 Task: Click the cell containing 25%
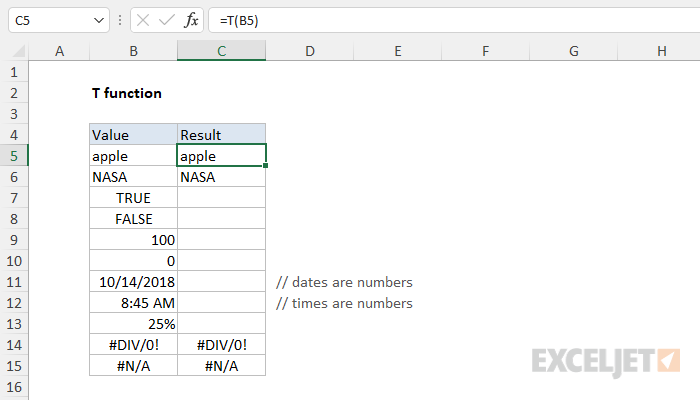(x=133, y=324)
